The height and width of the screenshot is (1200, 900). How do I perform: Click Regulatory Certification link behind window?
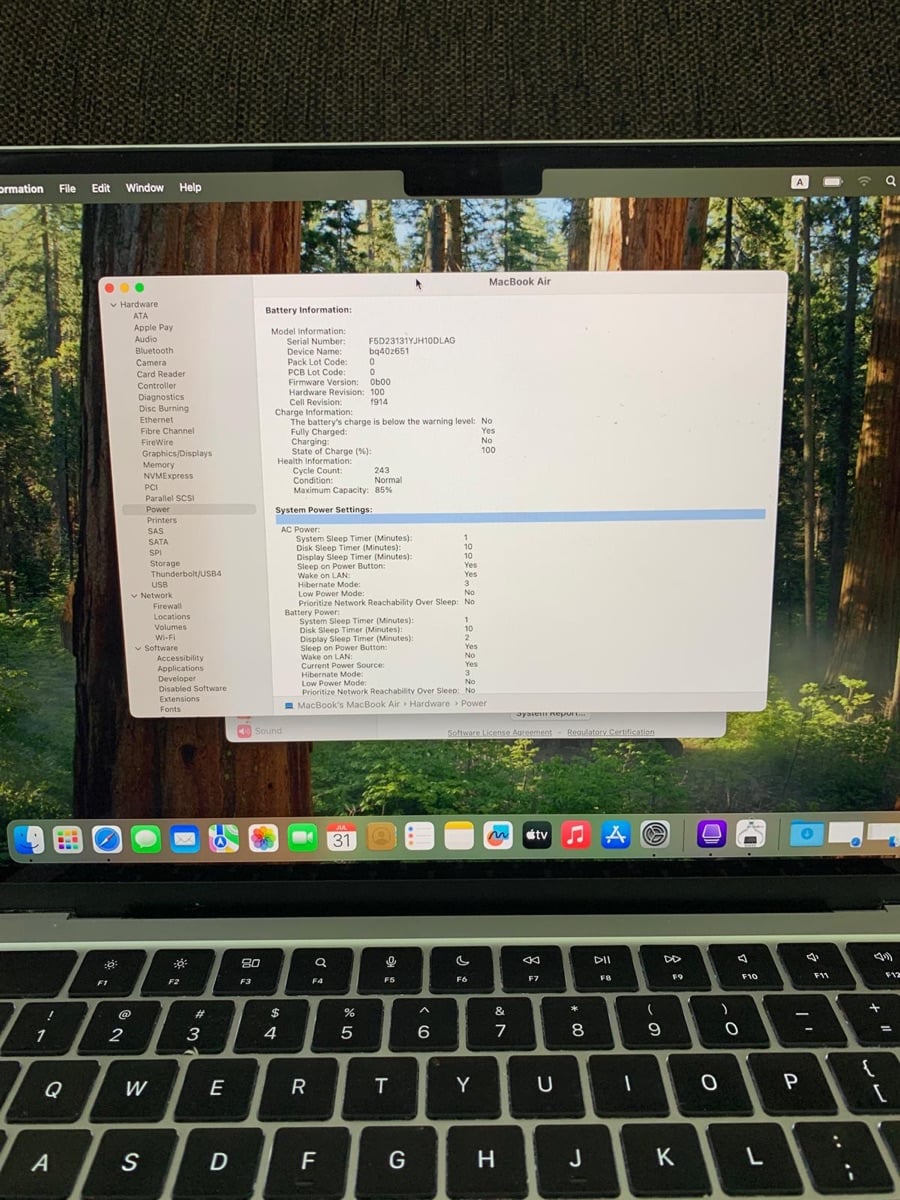pos(610,732)
